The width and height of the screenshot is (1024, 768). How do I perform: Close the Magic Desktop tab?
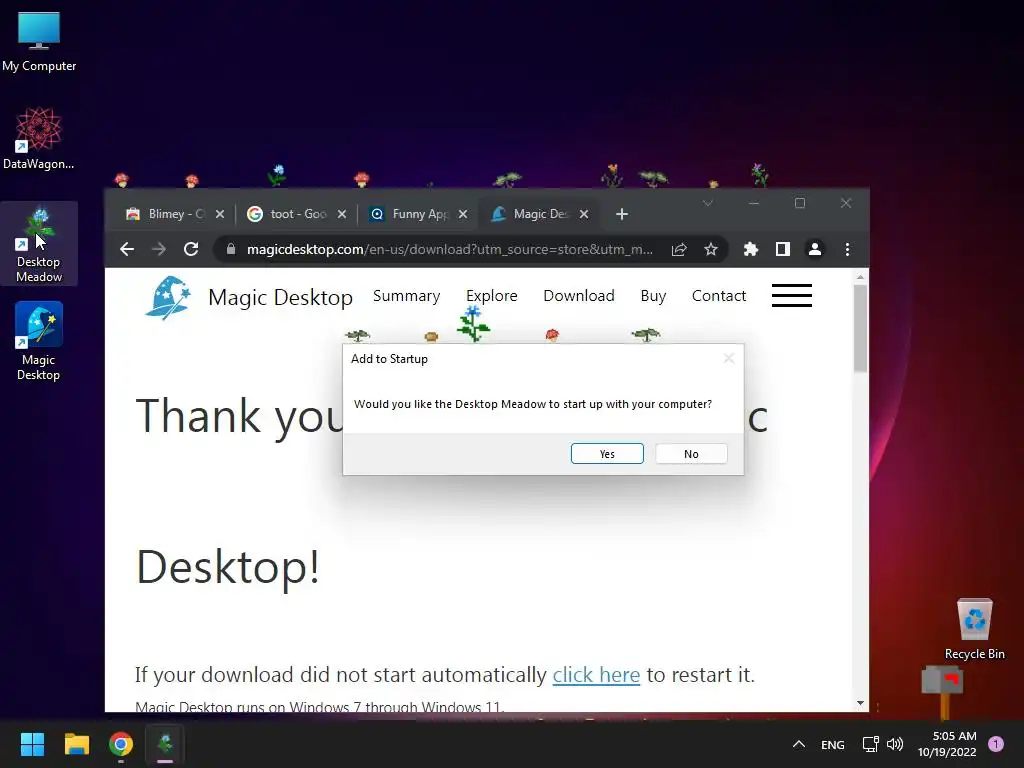(584, 214)
